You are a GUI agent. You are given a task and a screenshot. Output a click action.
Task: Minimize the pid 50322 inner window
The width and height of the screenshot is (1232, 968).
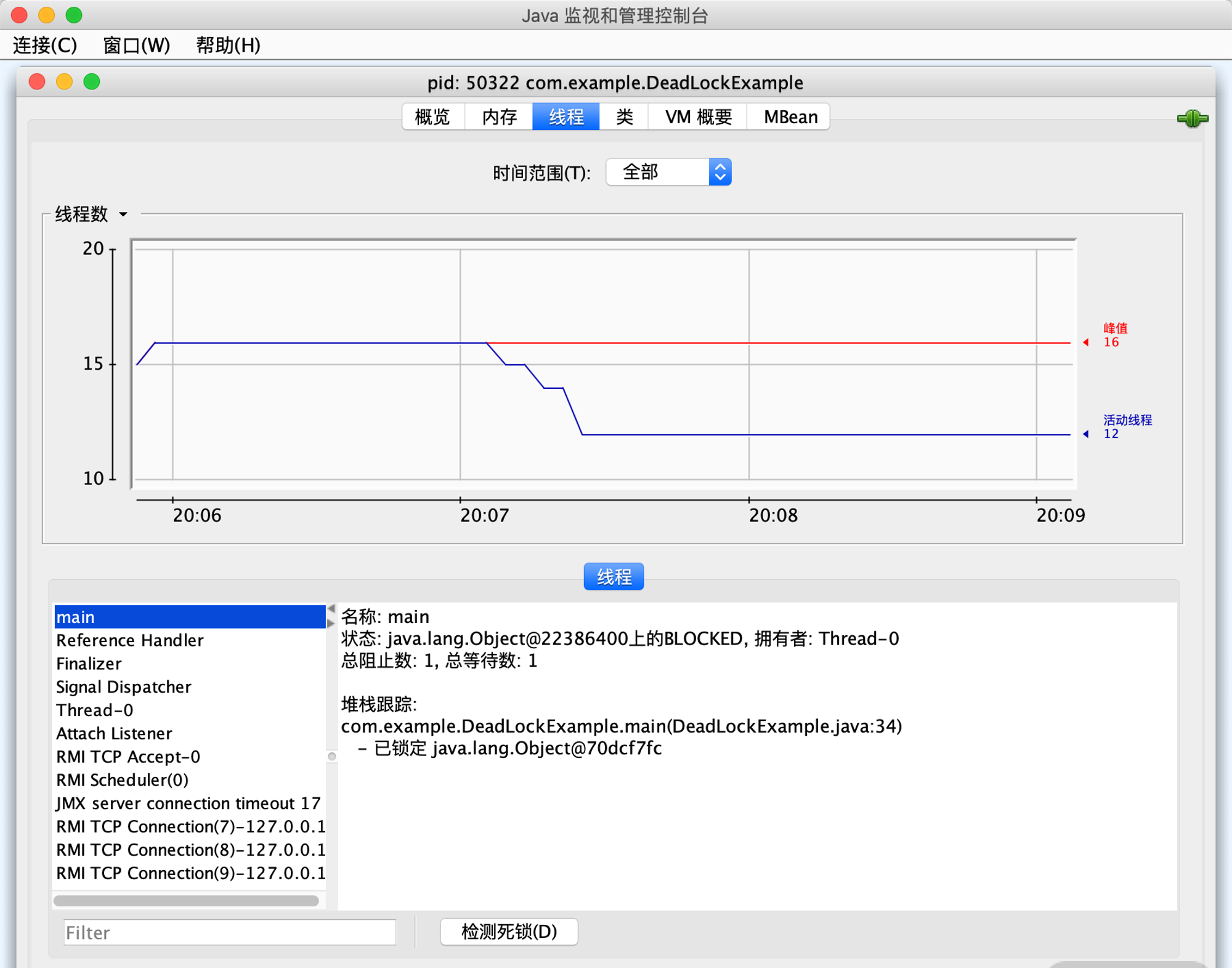(x=64, y=81)
